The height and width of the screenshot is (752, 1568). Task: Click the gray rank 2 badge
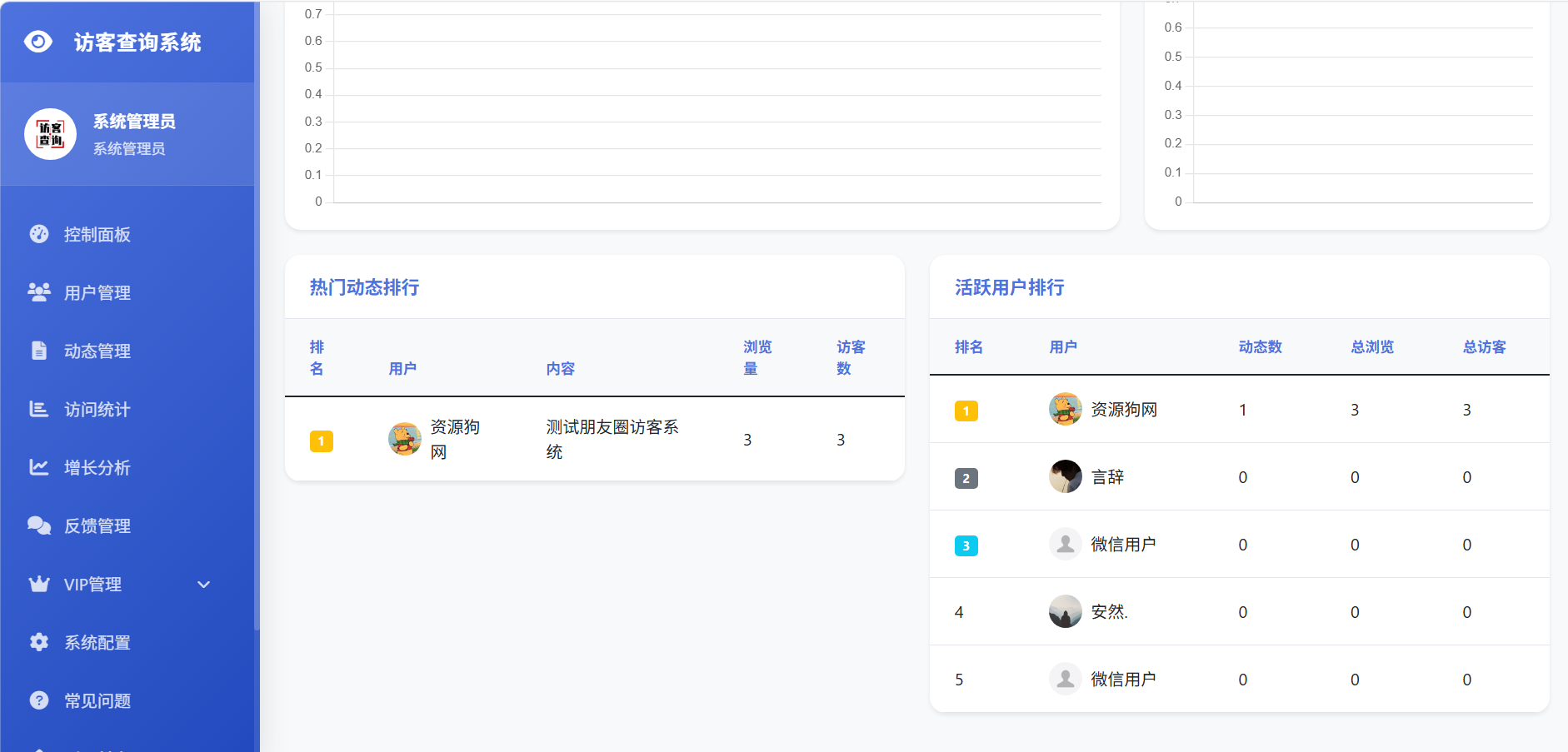(x=966, y=478)
